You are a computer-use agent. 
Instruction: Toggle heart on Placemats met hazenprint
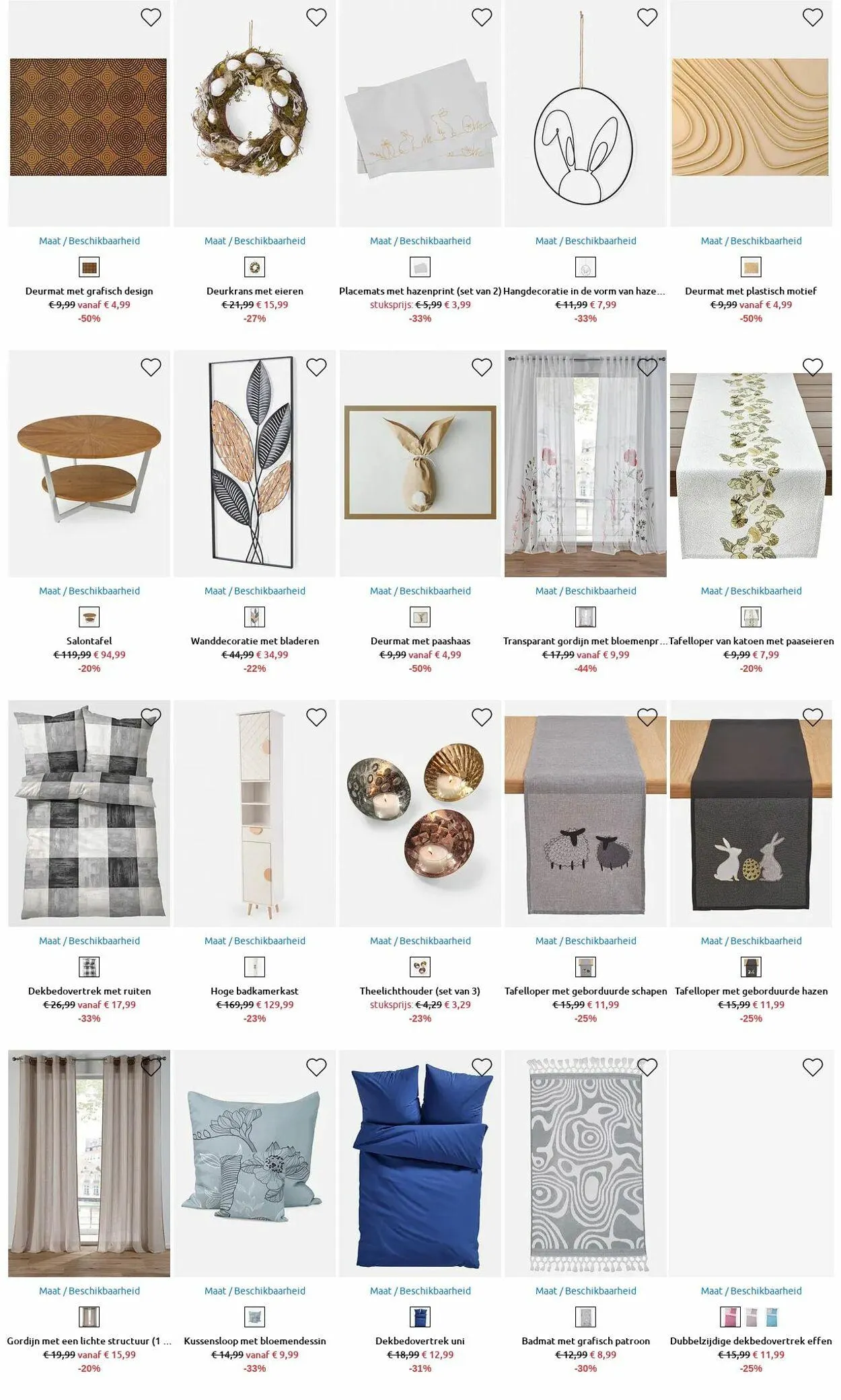(x=482, y=17)
